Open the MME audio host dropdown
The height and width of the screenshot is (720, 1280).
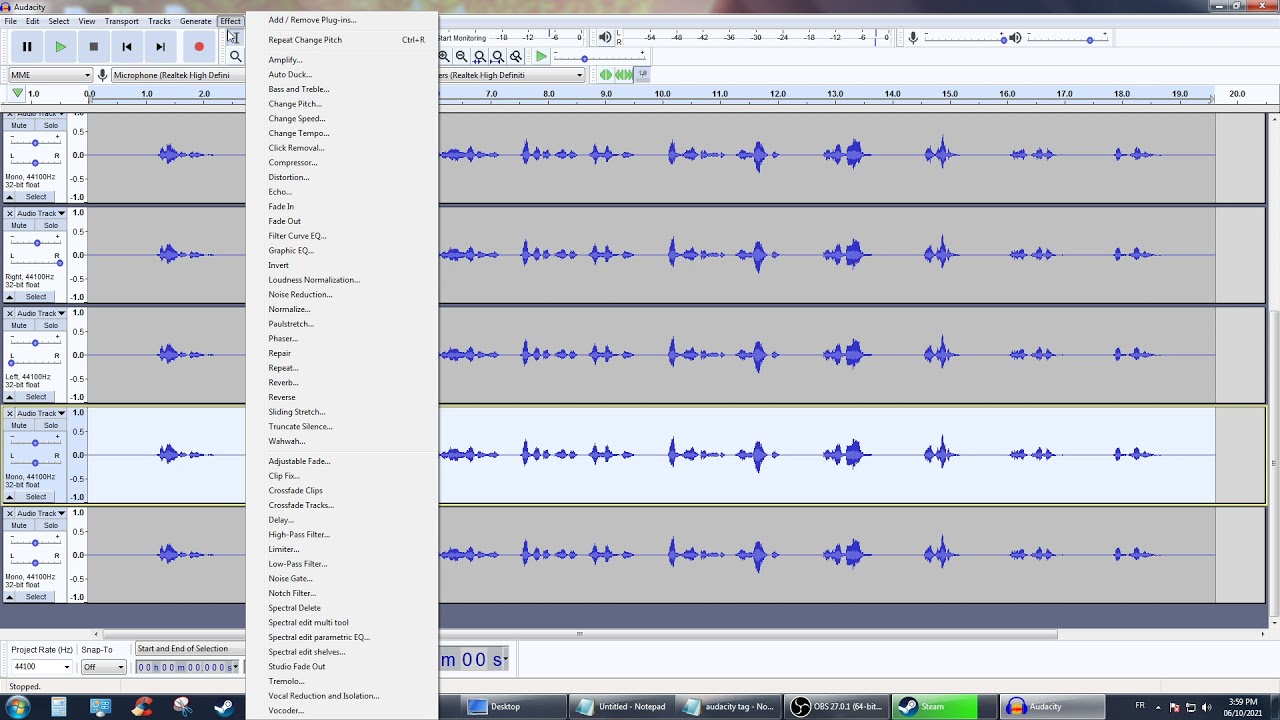(x=50, y=75)
